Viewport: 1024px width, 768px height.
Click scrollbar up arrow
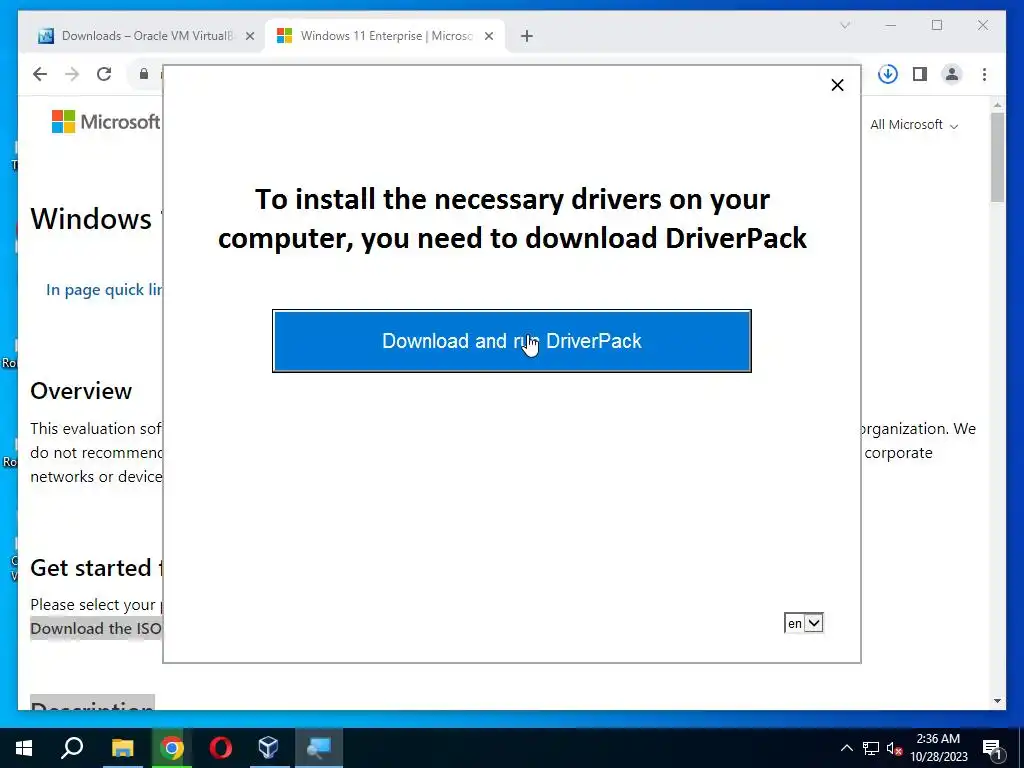(x=997, y=104)
